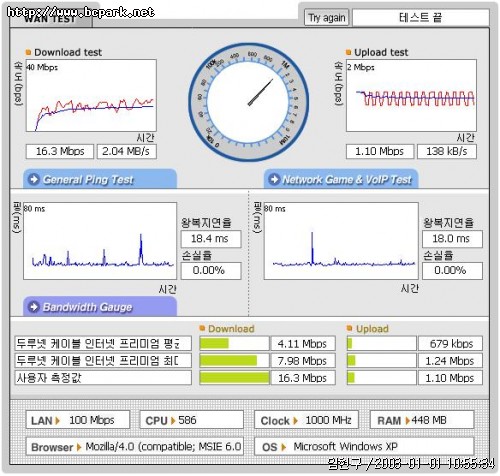This screenshot has width=500, height=476.
Task: Click the 18.0 ms round-trip delay value
Action: pyautogui.click(x=452, y=239)
